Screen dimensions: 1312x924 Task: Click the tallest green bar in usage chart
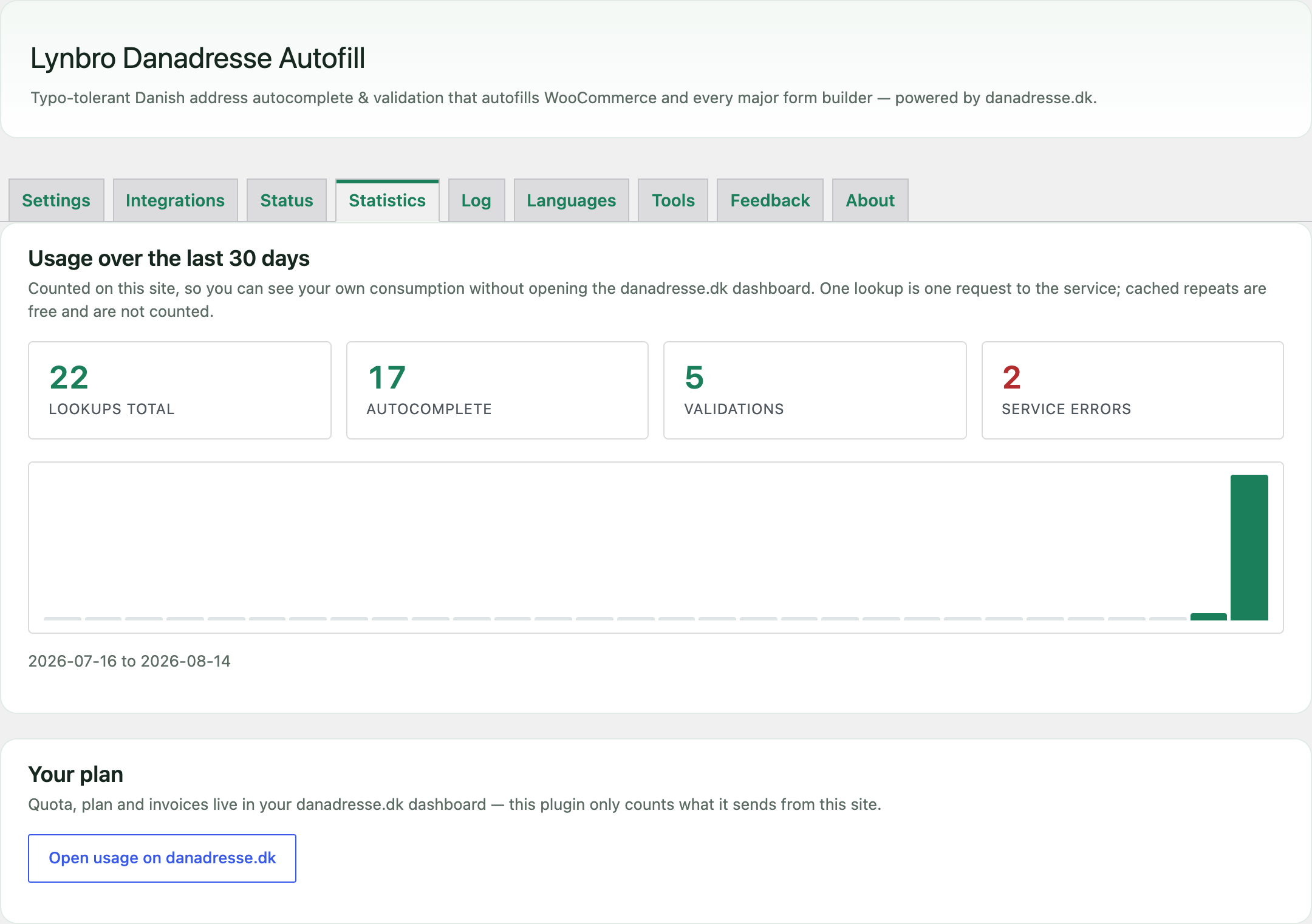(x=1249, y=548)
